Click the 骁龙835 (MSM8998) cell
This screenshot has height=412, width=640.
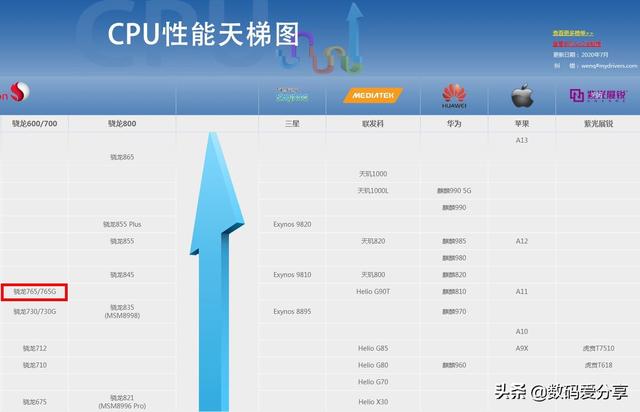click(122, 311)
